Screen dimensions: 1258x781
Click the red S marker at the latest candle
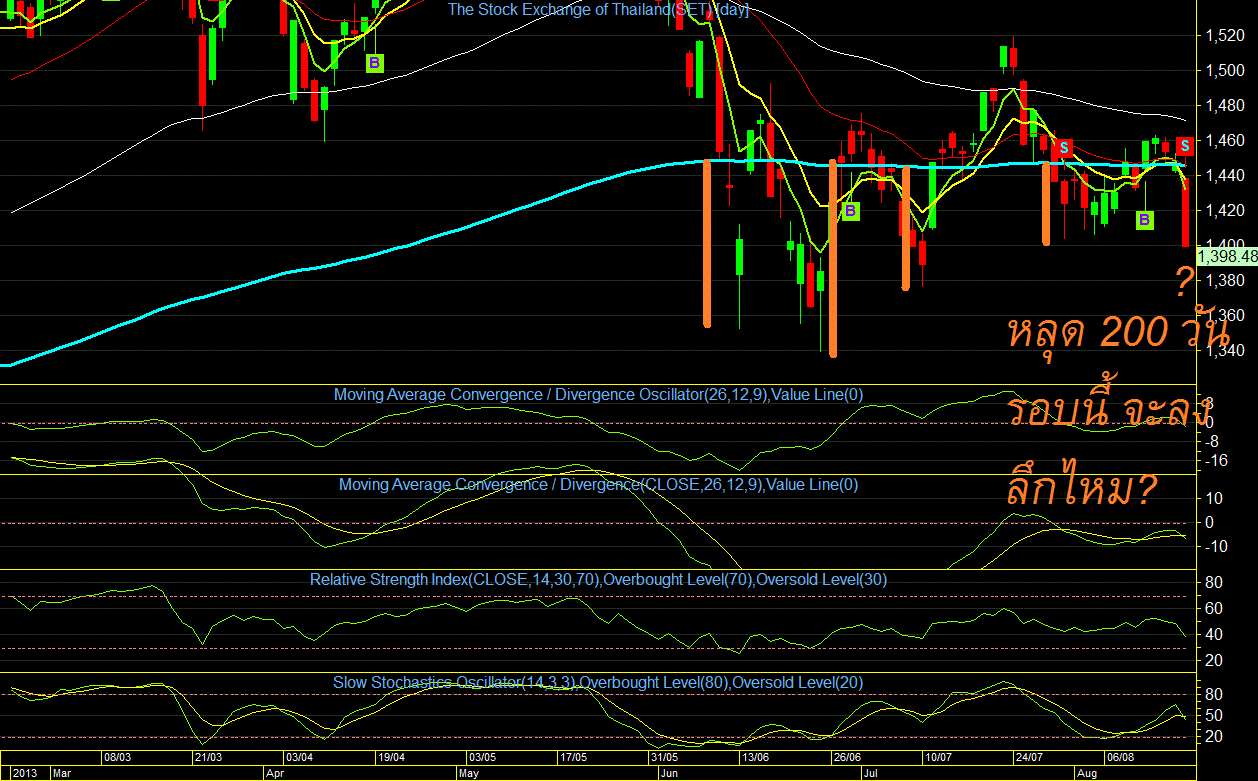[1184, 145]
